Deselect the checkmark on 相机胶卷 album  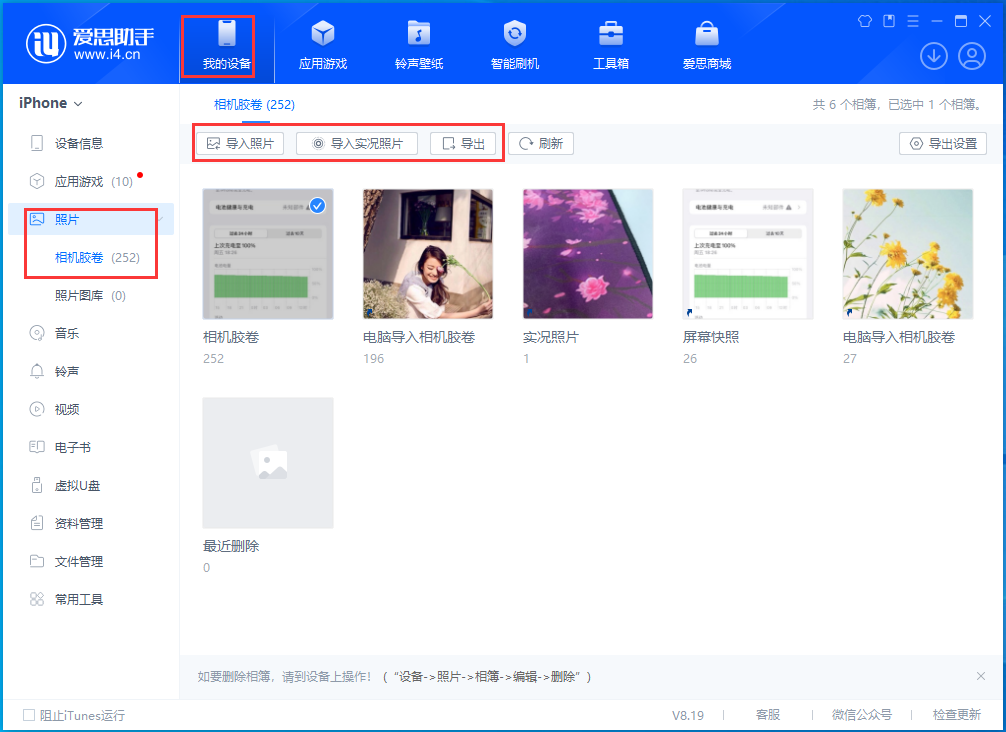[317, 206]
